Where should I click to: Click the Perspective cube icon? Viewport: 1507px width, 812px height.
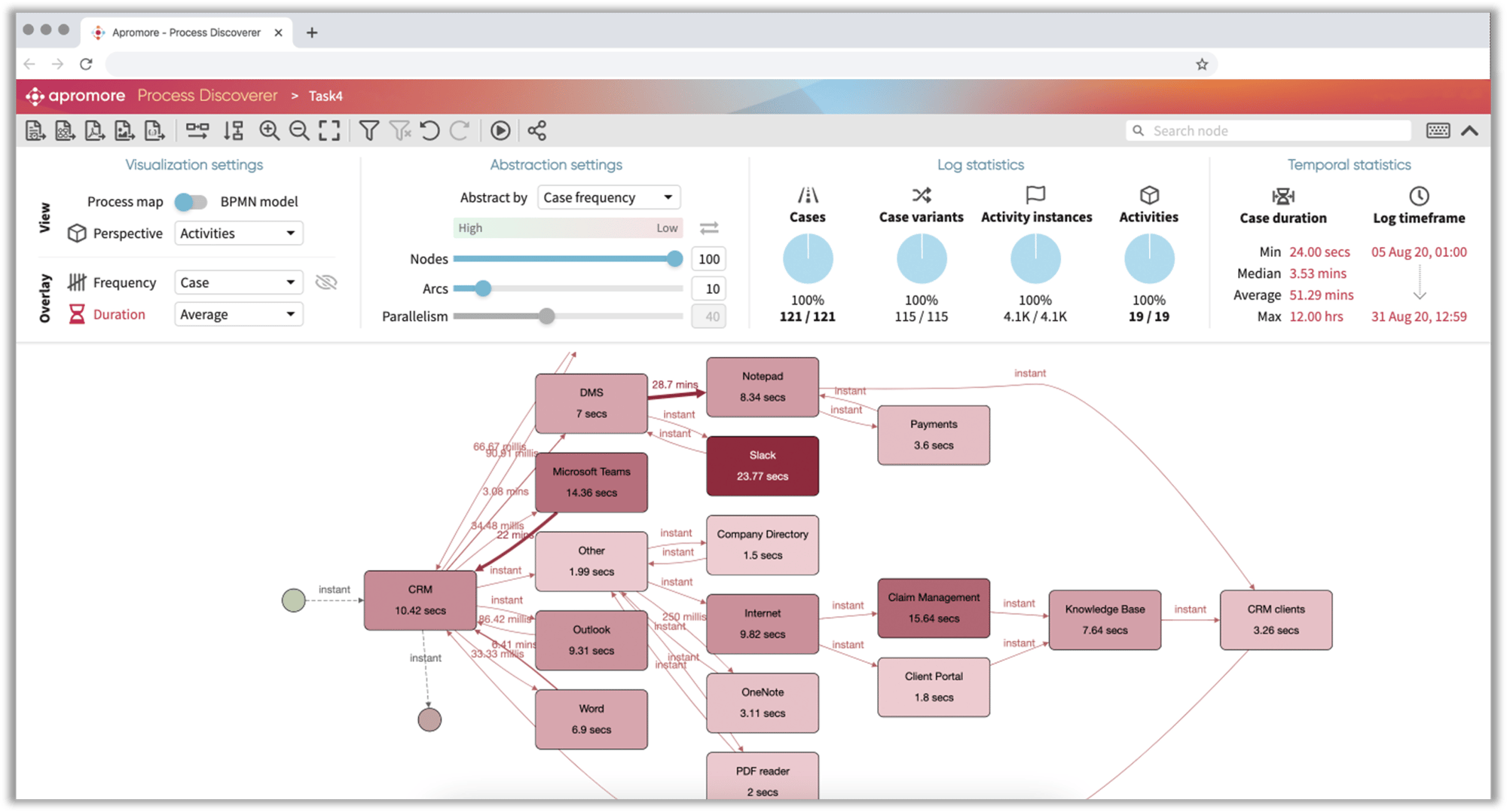(77, 234)
